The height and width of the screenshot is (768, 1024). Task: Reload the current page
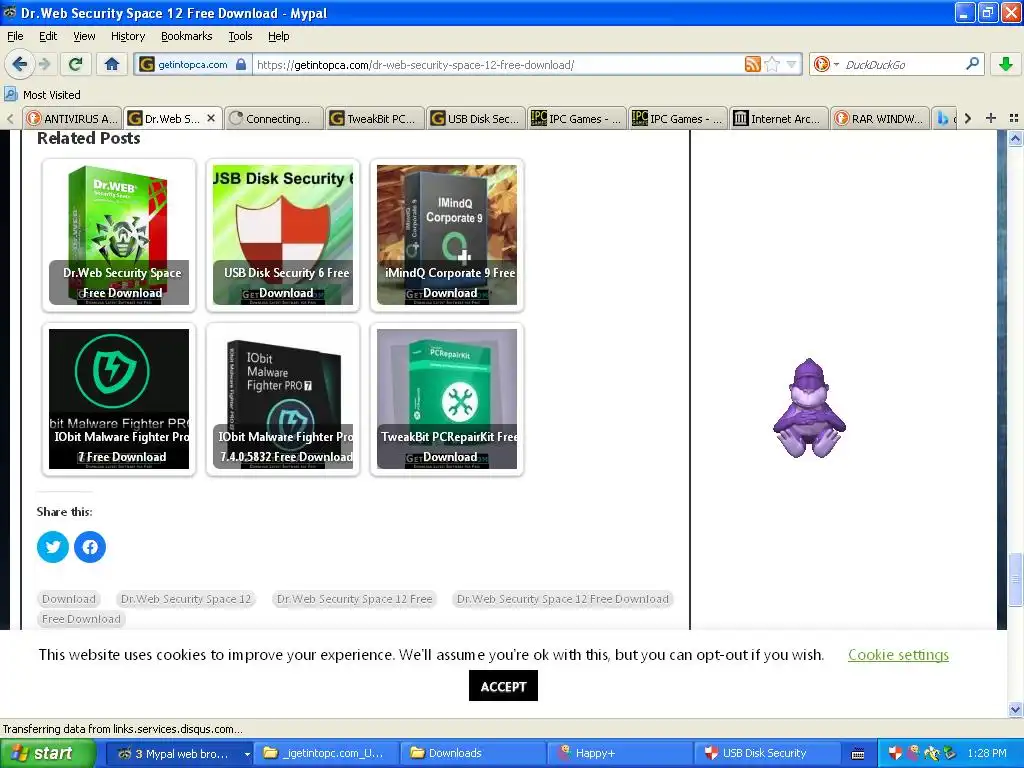point(76,64)
